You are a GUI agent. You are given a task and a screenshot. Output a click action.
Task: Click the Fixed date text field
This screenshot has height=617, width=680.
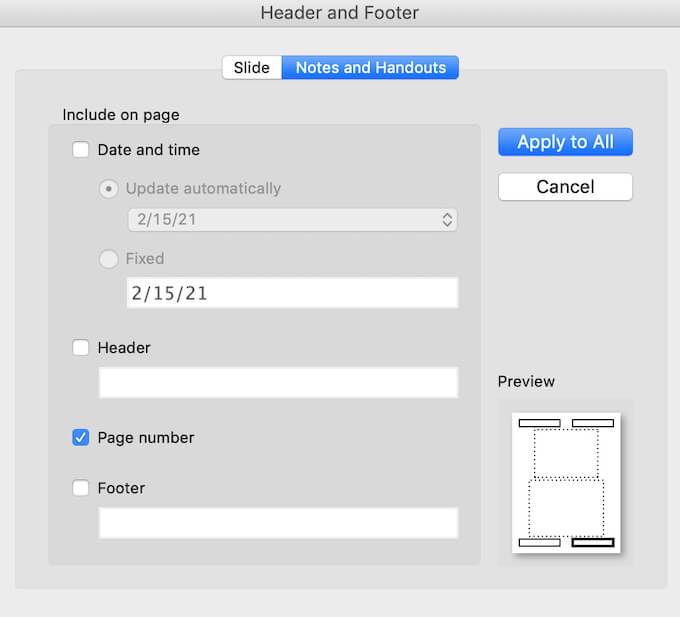tap(292, 293)
